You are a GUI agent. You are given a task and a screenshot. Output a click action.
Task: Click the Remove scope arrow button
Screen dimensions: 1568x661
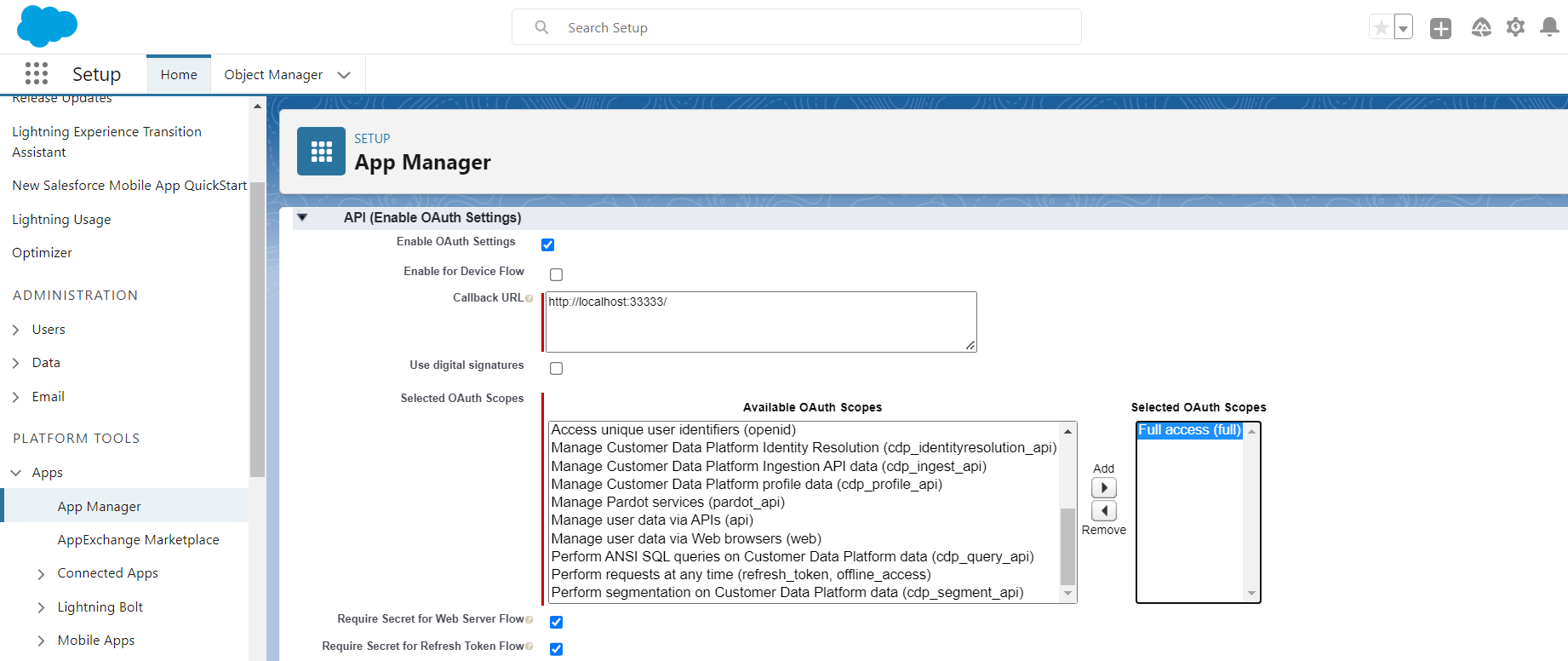point(1103,511)
